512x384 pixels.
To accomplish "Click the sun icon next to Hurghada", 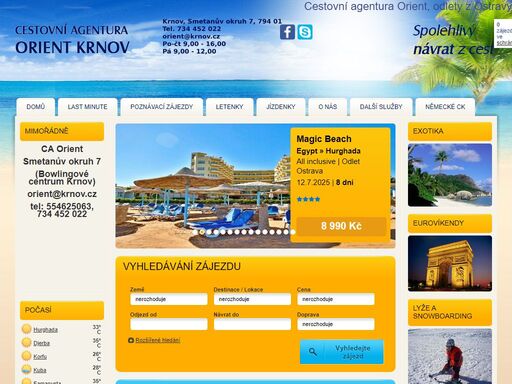I will click(x=26, y=329).
